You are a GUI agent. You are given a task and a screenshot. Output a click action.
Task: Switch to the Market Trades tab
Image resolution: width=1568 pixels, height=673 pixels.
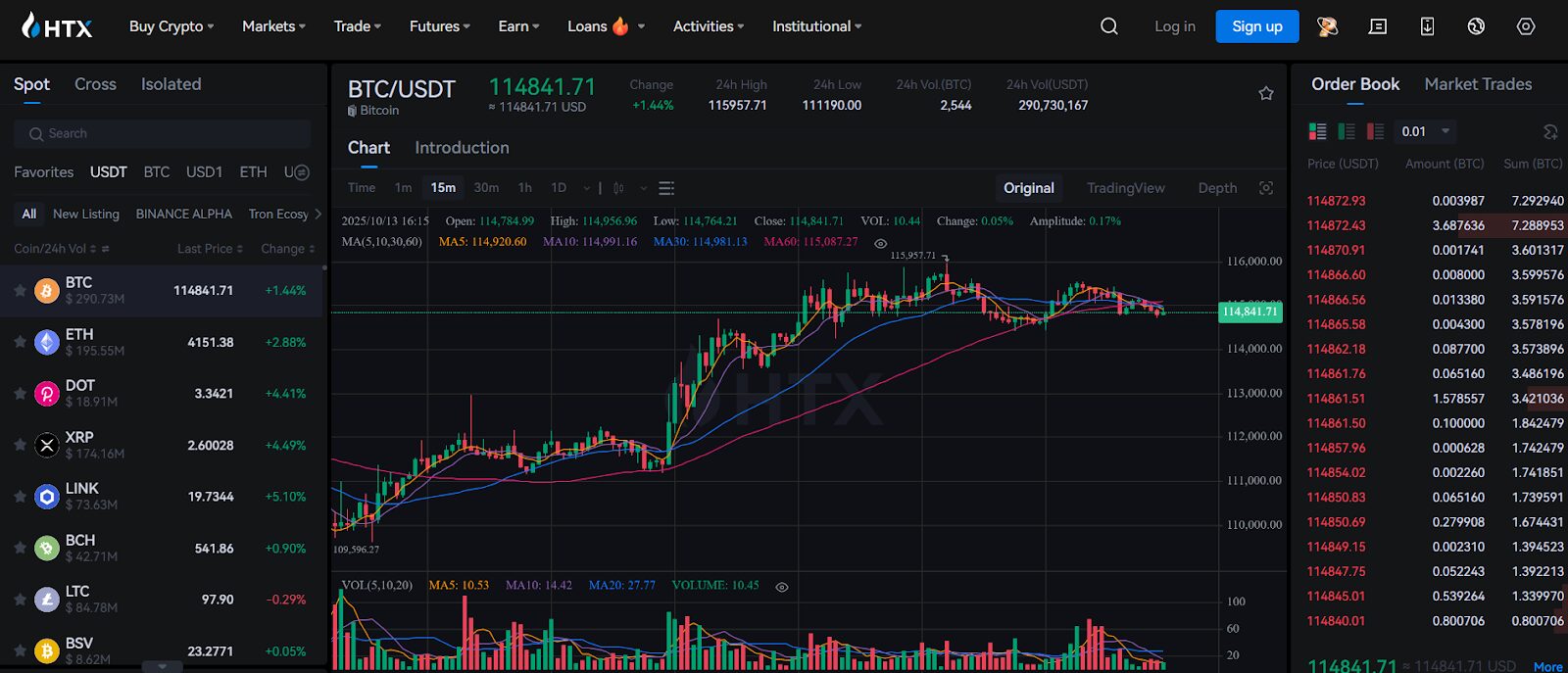tap(1478, 84)
